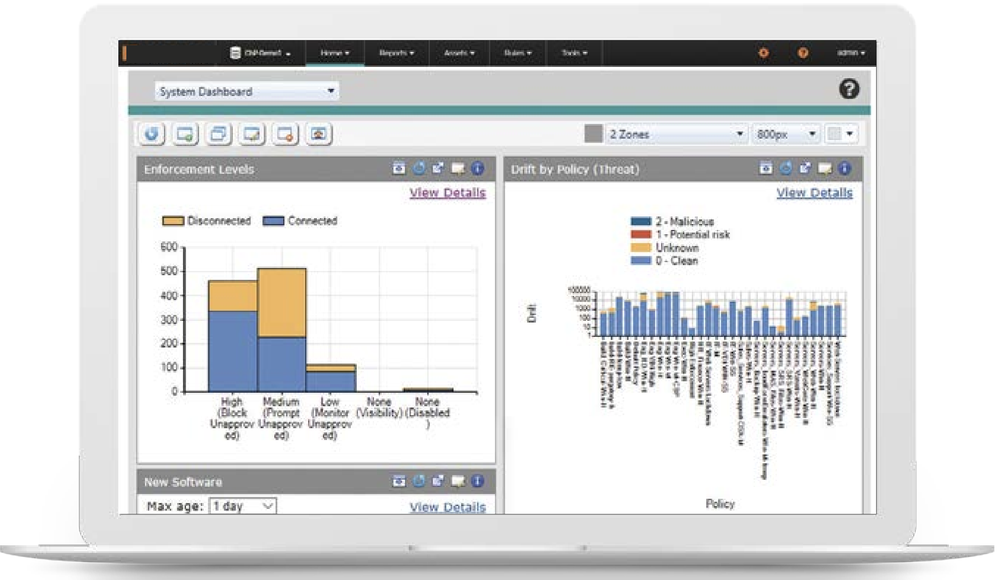Open the comment icon on New Software panel
Image resolution: width=1000 pixels, height=580 pixels.
tap(455, 480)
